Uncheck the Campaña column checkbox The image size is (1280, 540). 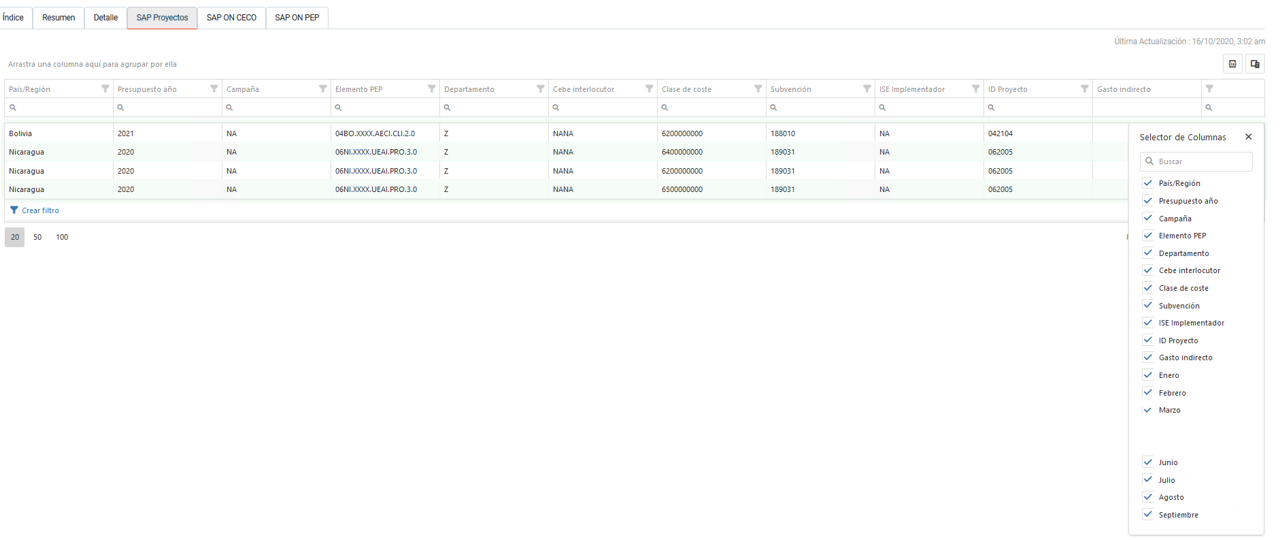tap(1148, 218)
